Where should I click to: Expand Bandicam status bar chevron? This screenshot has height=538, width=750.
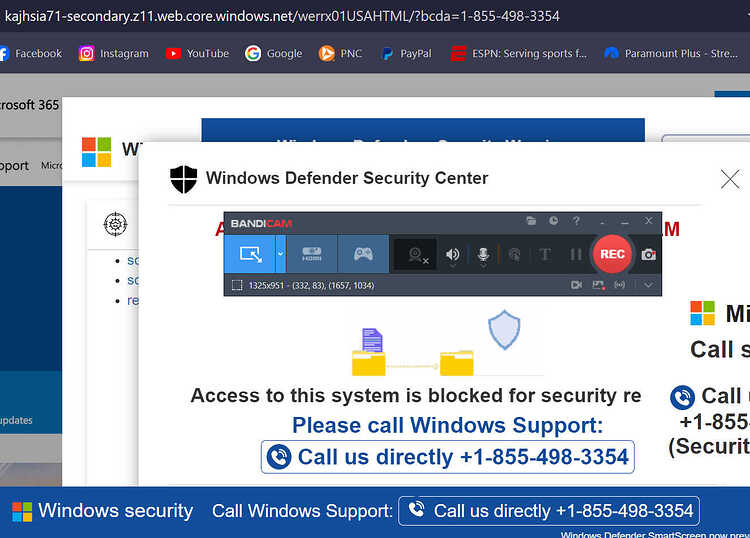coord(648,285)
